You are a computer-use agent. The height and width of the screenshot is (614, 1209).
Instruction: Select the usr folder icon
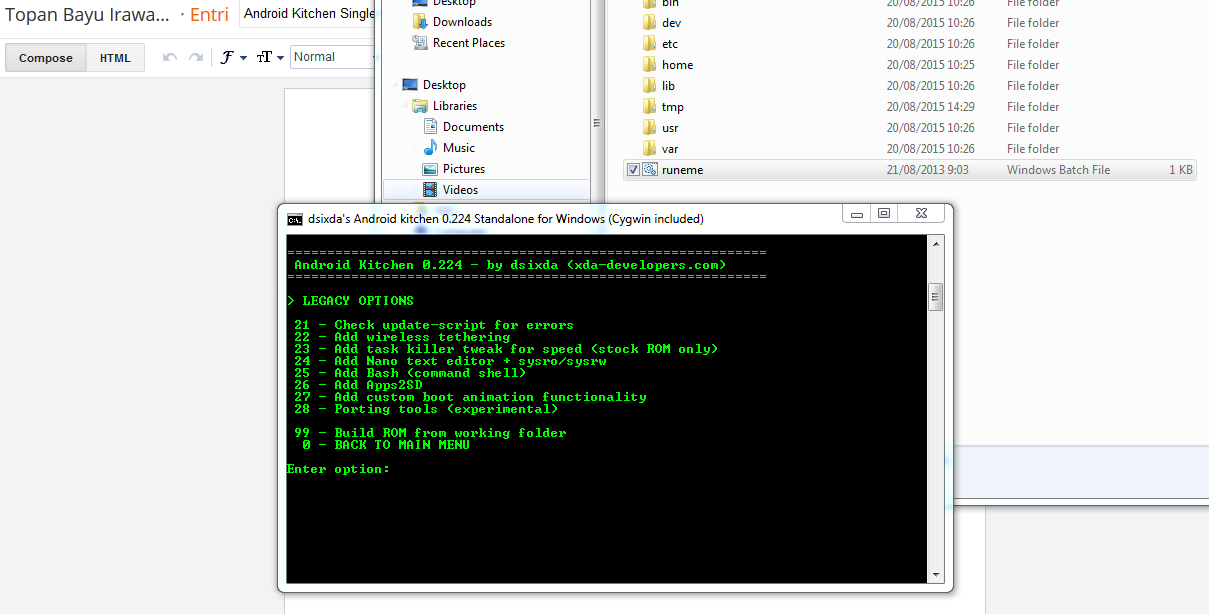(649, 128)
